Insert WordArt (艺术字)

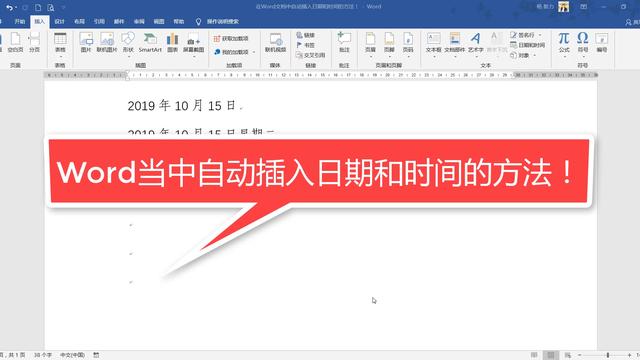pos(476,44)
